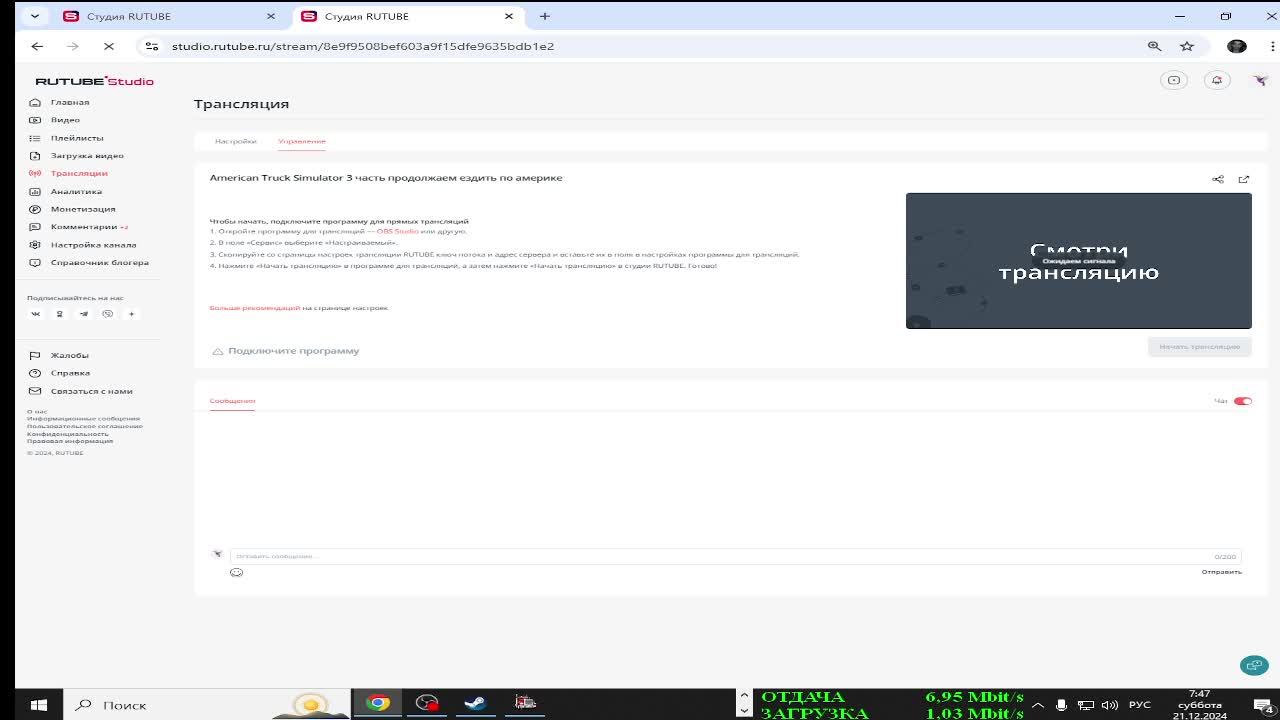The image size is (1280, 720).
Task: Toggle the Чат switch off
Action: click(1243, 401)
